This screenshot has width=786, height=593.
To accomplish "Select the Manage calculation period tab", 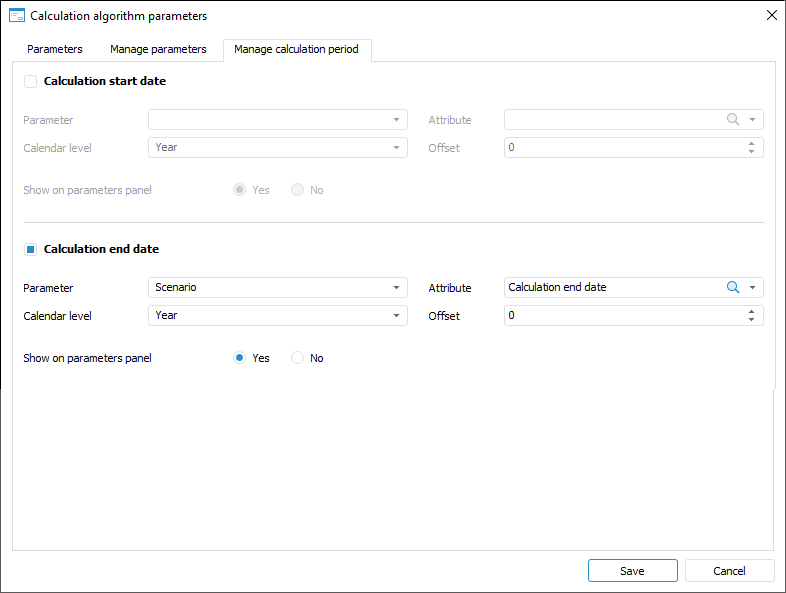I will (x=296, y=49).
